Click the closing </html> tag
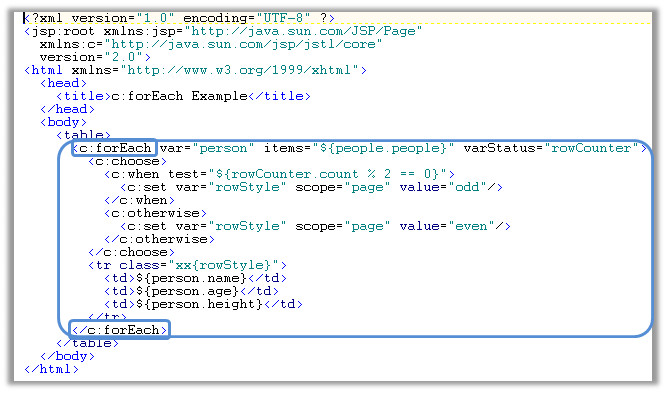Image resolution: width=666 pixels, height=393 pixels. pyautogui.click(x=51, y=369)
